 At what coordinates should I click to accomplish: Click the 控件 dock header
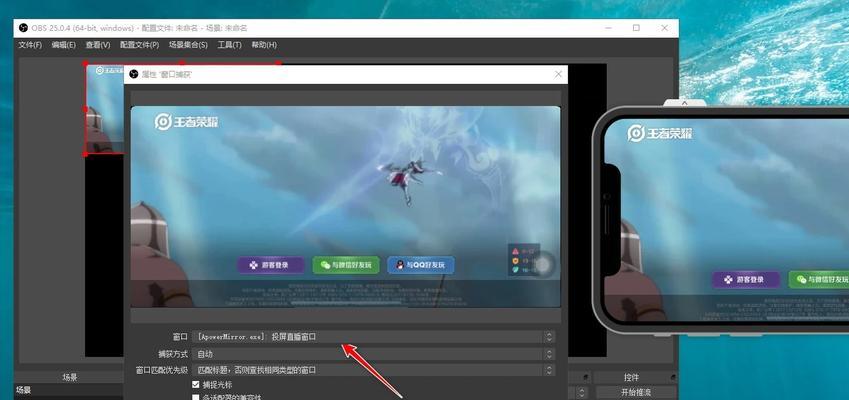[x=631, y=377]
